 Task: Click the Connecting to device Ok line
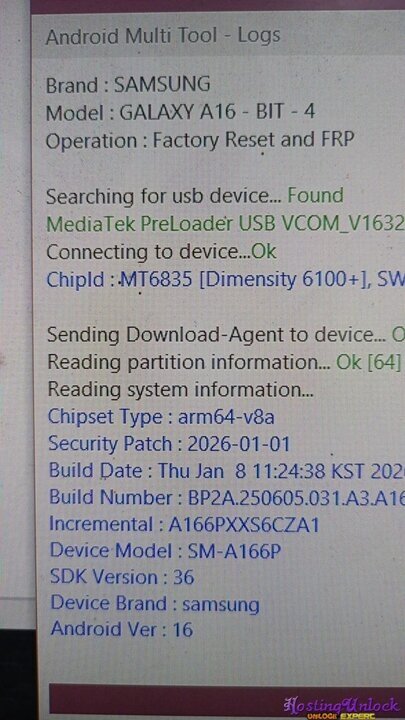[161, 252]
